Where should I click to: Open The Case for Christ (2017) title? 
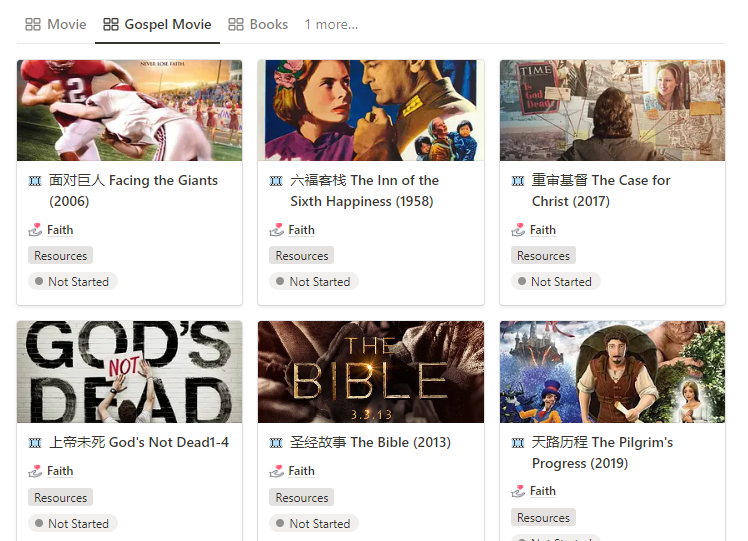(x=601, y=191)
